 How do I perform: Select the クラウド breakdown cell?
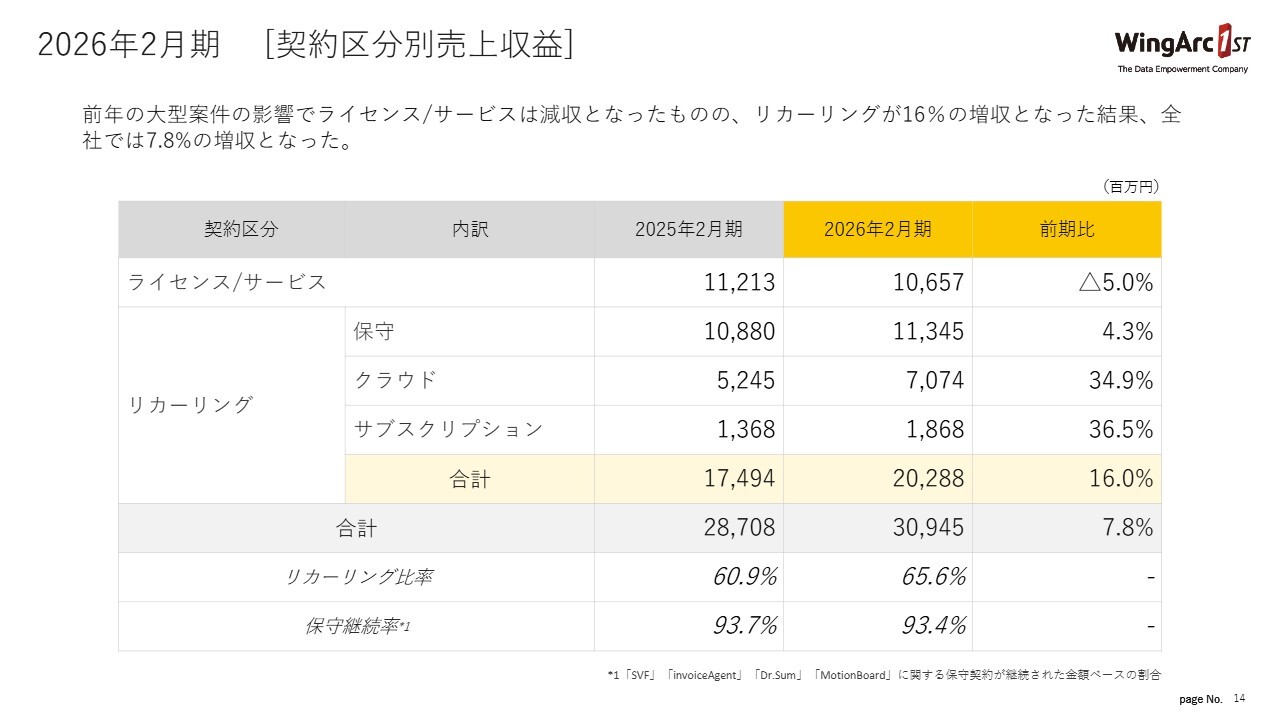(x=396, y=380)
